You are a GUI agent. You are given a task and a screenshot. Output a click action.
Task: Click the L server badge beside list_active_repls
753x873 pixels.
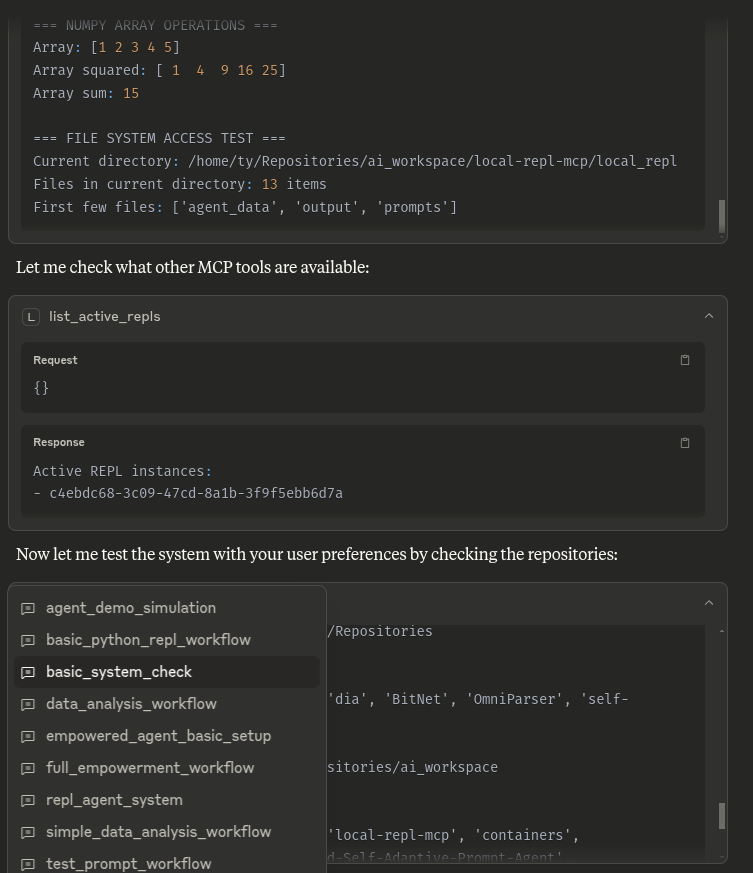tap(31, 316)
